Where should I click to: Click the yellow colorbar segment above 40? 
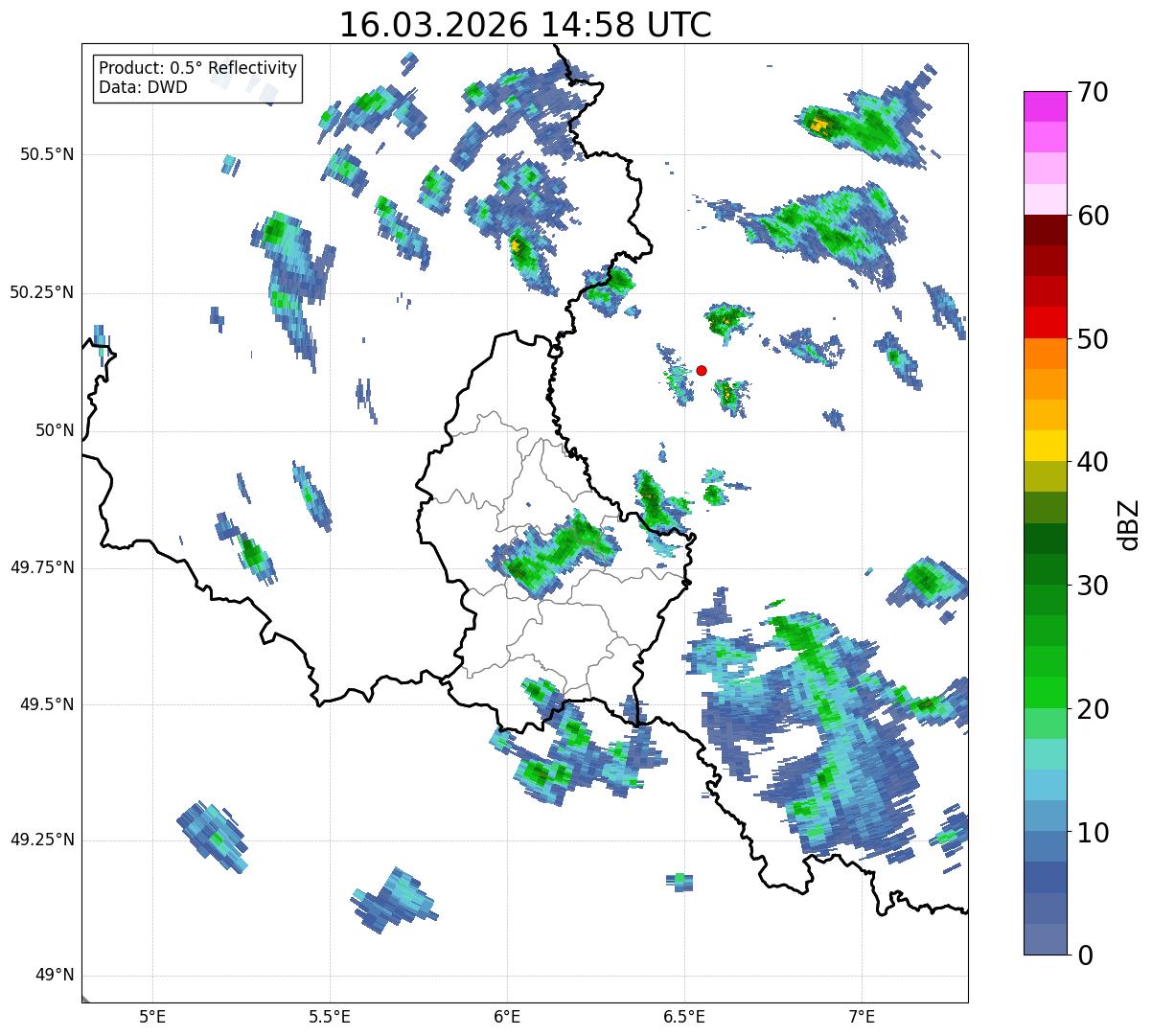1046,446
